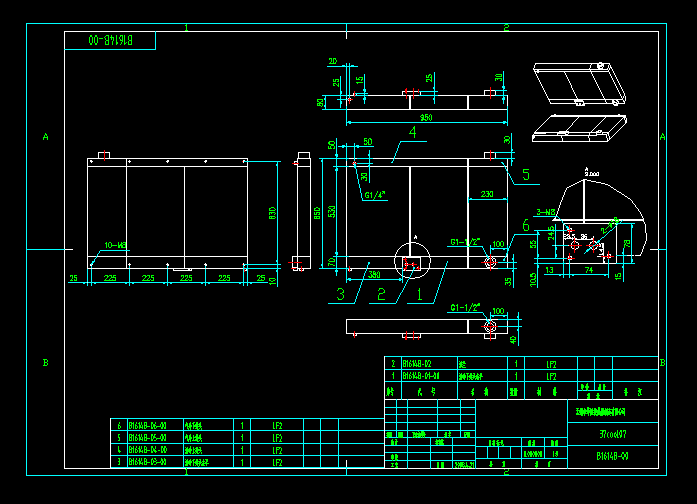Click the G1/4" thread callout
This screenshot has width=697, height=504.
tap(375, 195)
